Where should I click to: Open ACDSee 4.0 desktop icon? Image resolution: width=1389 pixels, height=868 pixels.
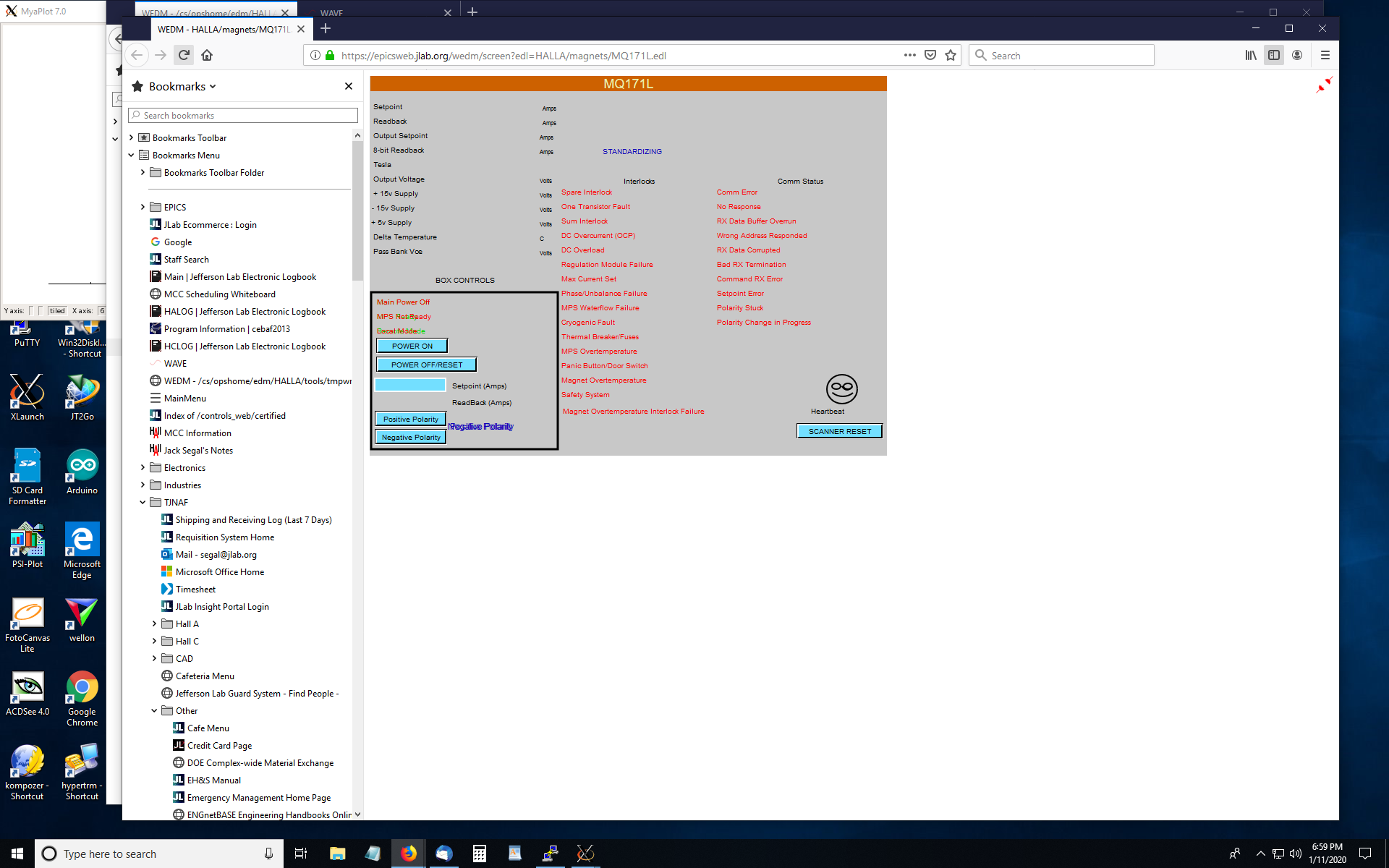pos(27,693)
